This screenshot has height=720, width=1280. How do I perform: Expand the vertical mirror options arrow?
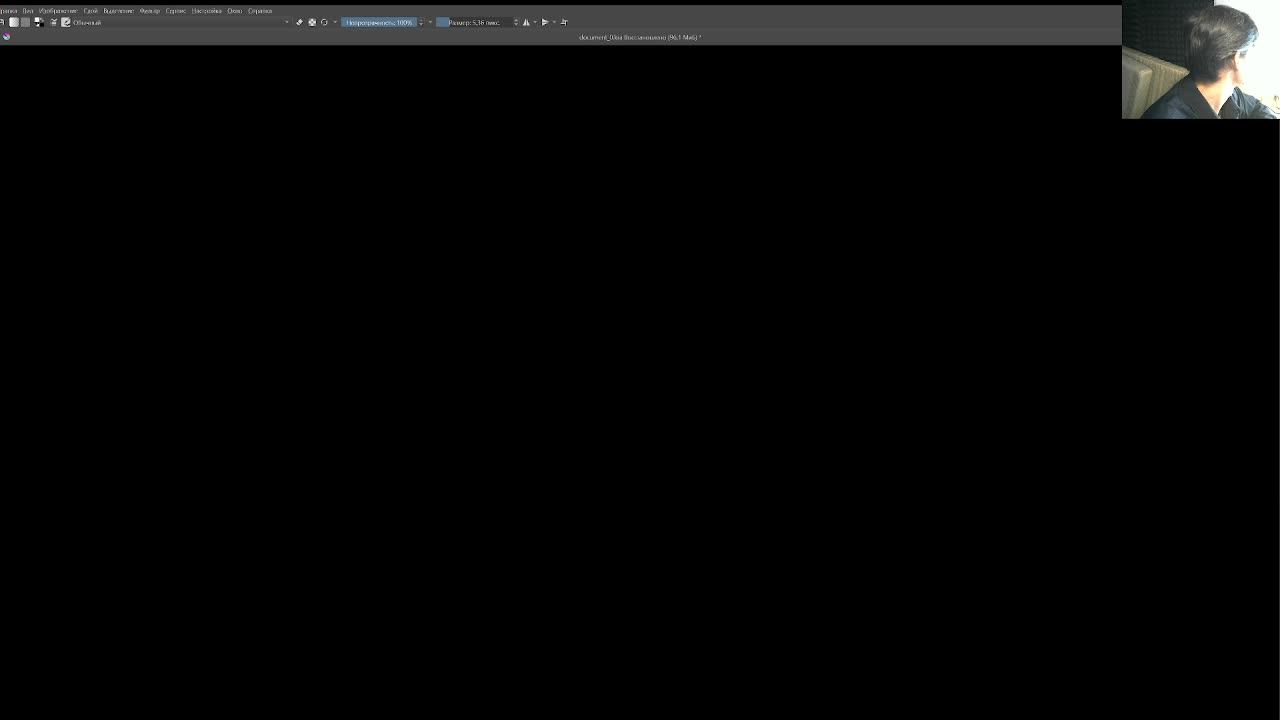click(554, 22)
